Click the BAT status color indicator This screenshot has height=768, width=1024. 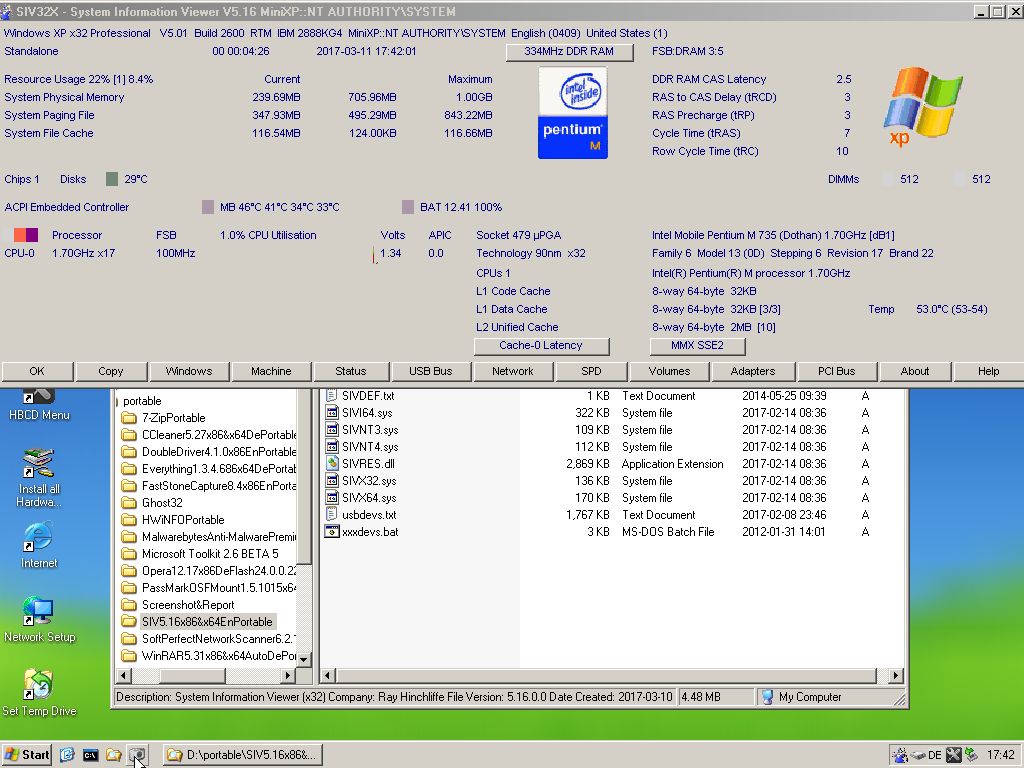pyautogui.click(x=408, y=207)
